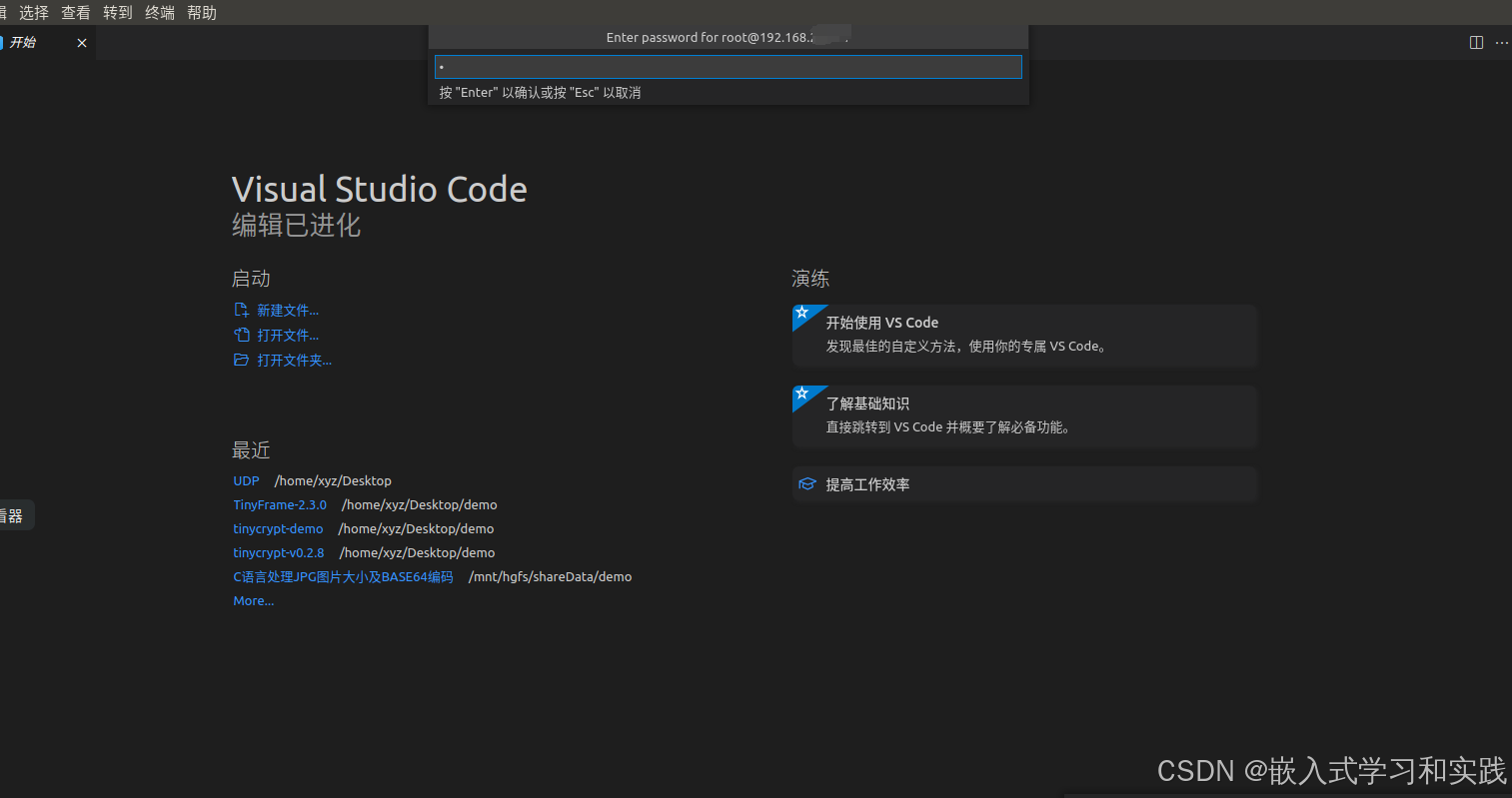Viewport: 1512px width, 798px height.
Task: Click the split editor icon in top right
Action: point(1476,42)
